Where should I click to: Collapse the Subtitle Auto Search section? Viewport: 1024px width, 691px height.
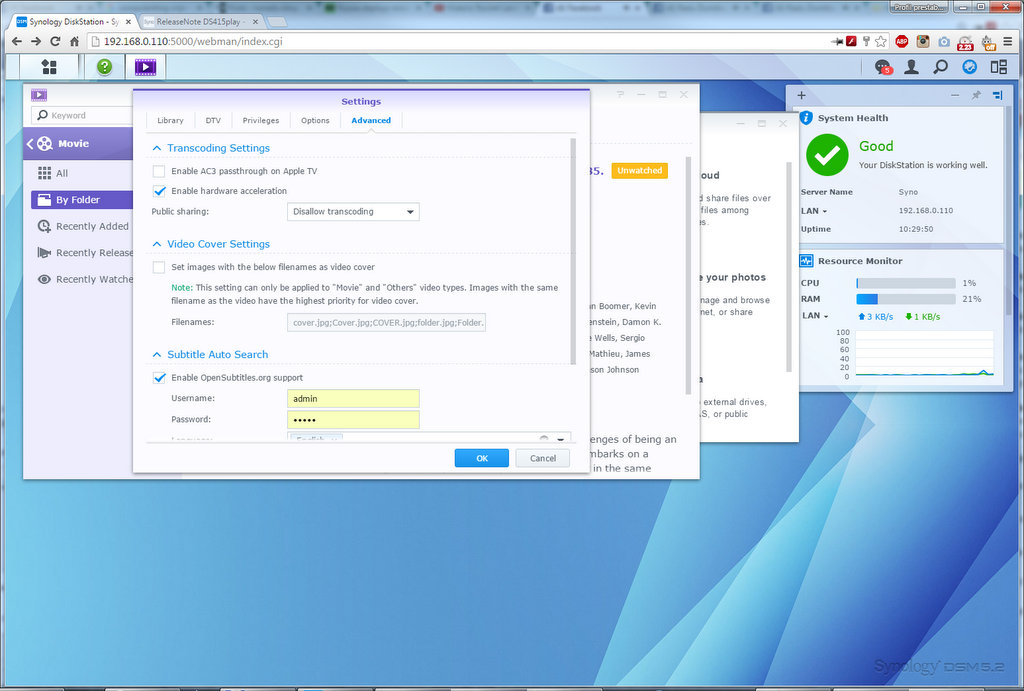tap(157, 355)
